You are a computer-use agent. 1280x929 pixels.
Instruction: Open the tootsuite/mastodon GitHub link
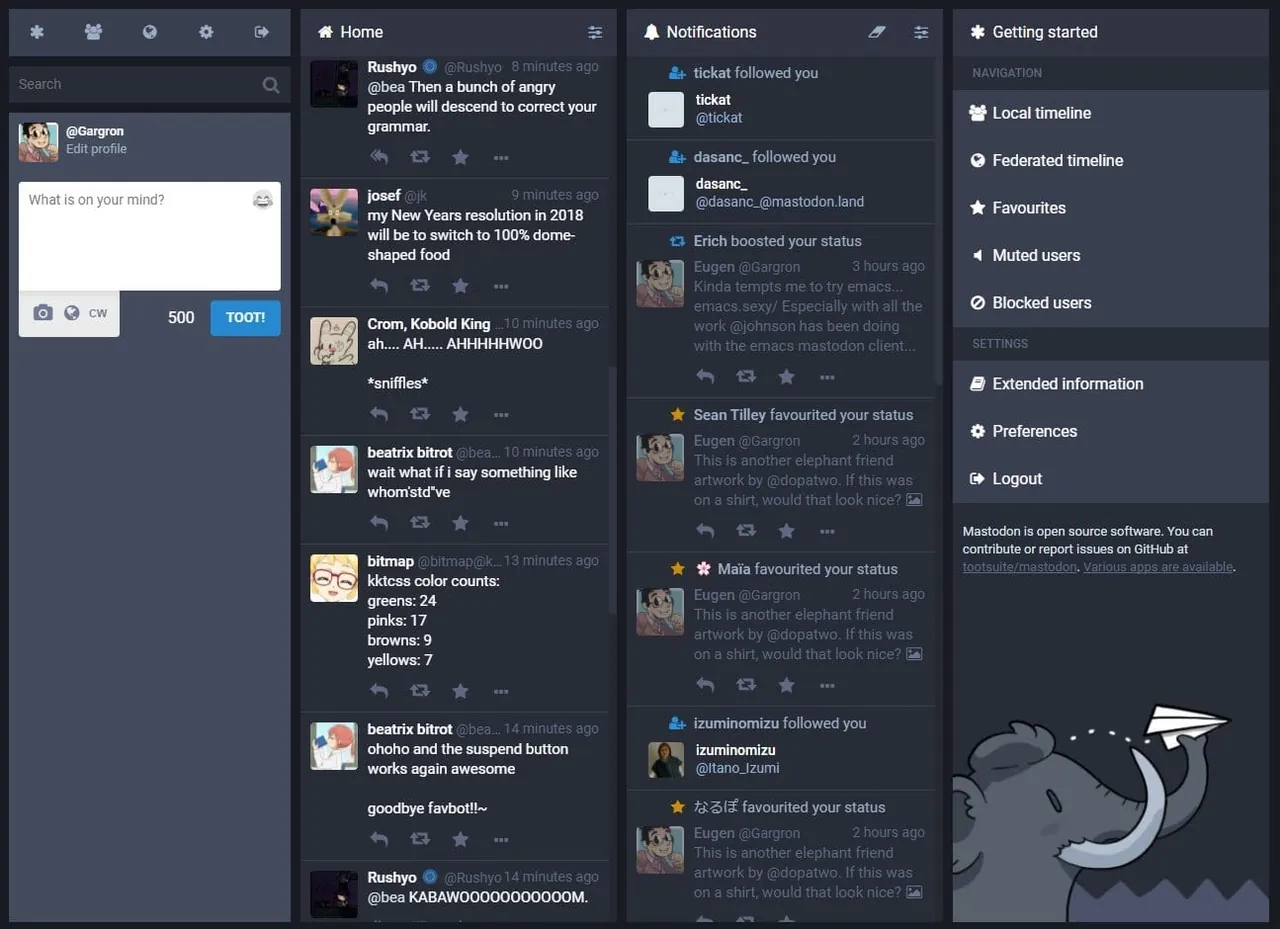[1020, 567]
